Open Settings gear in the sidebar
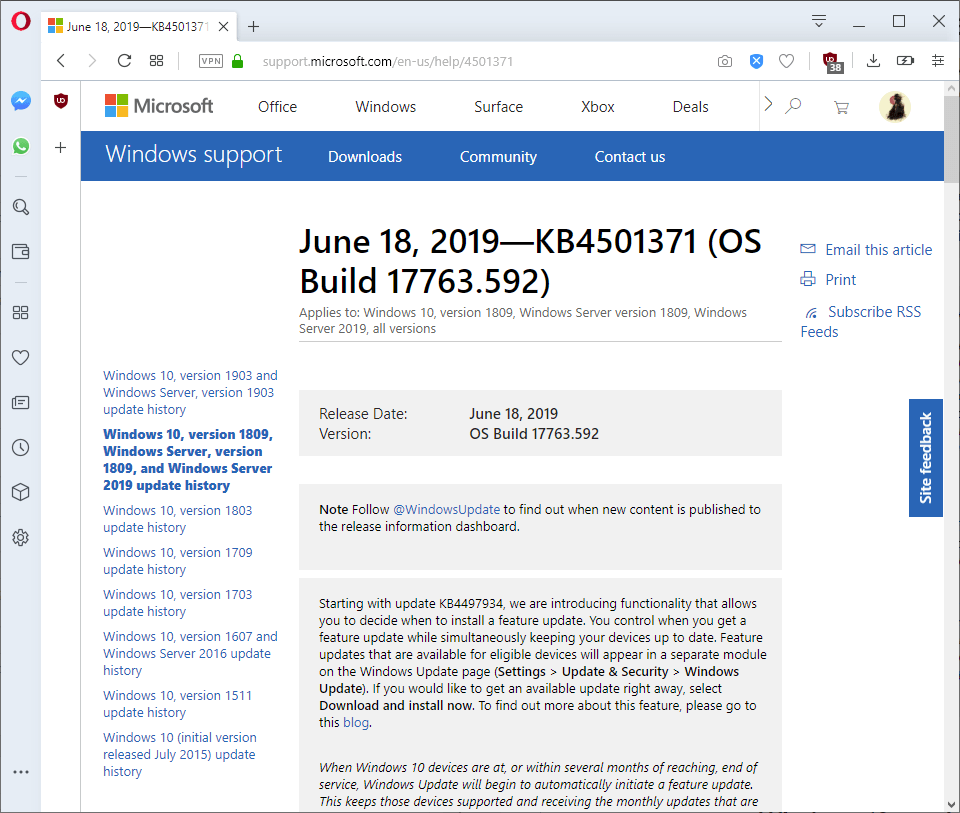The image size is (960, 813). tap(21, 538)
